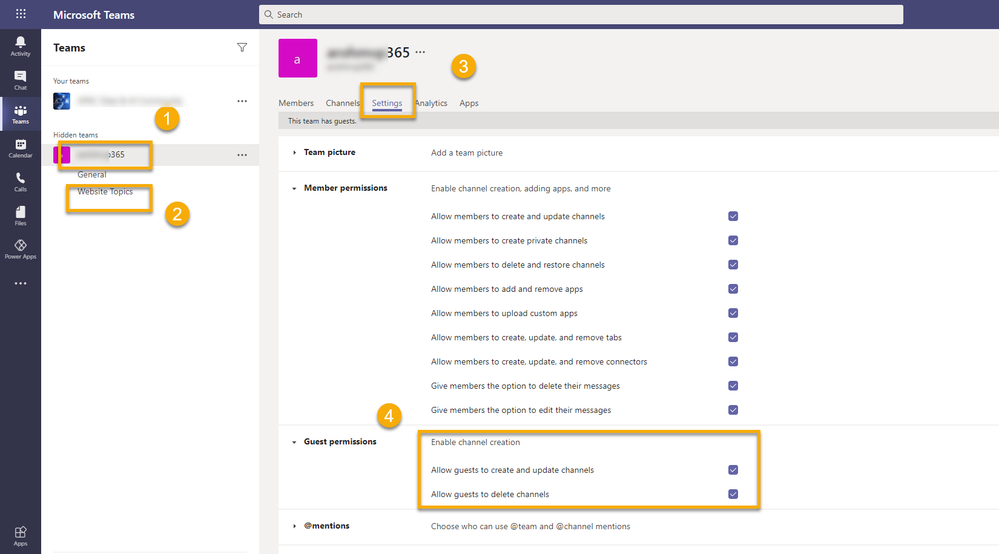Click the filter funnel icon in Teams pane

click(x=242, y=48)
